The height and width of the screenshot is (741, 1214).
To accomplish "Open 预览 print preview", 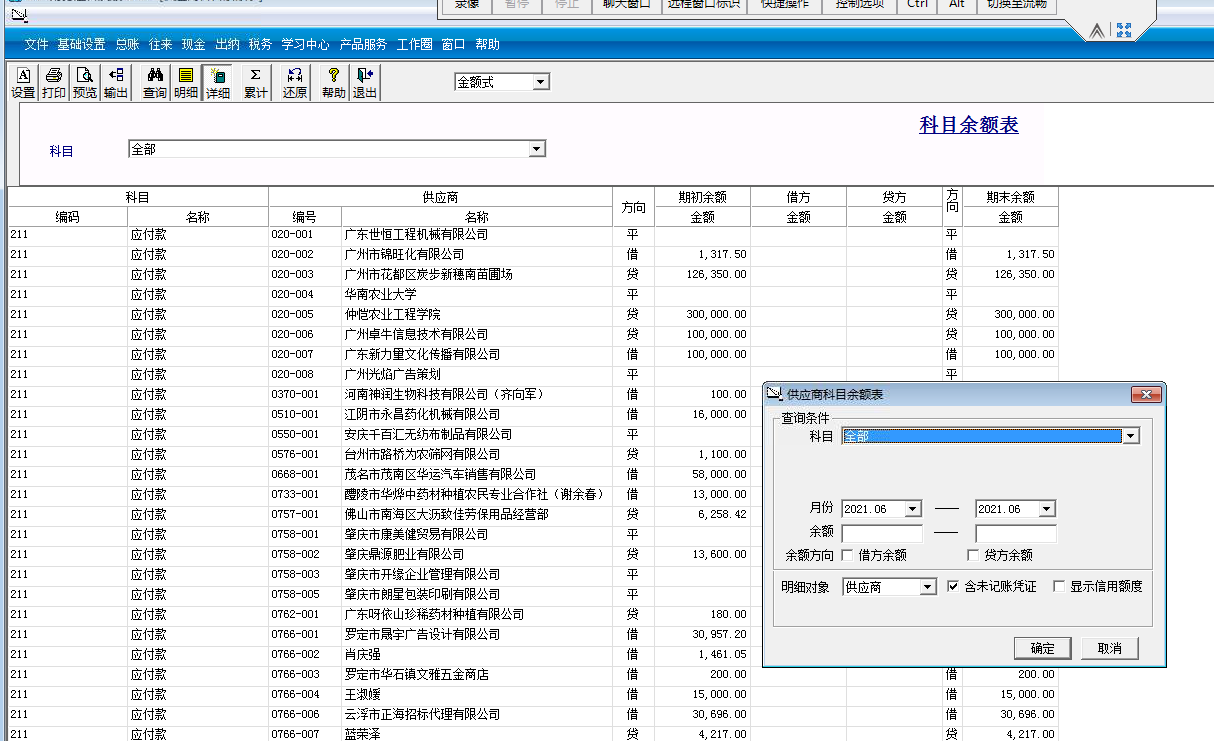I will click(85, 83).
